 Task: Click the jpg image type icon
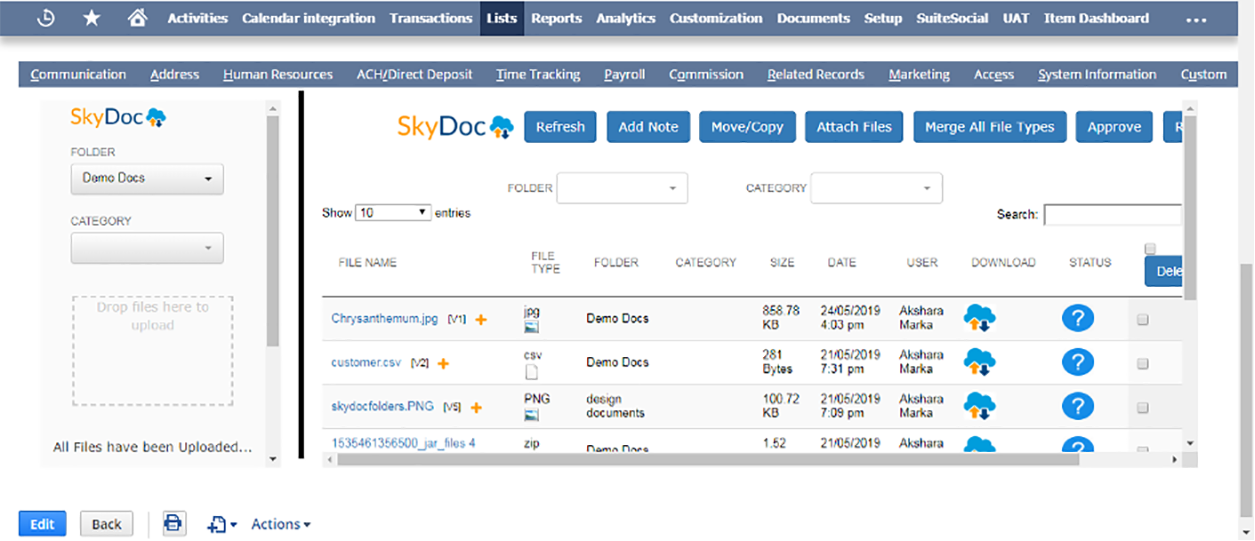coord(532,327)
